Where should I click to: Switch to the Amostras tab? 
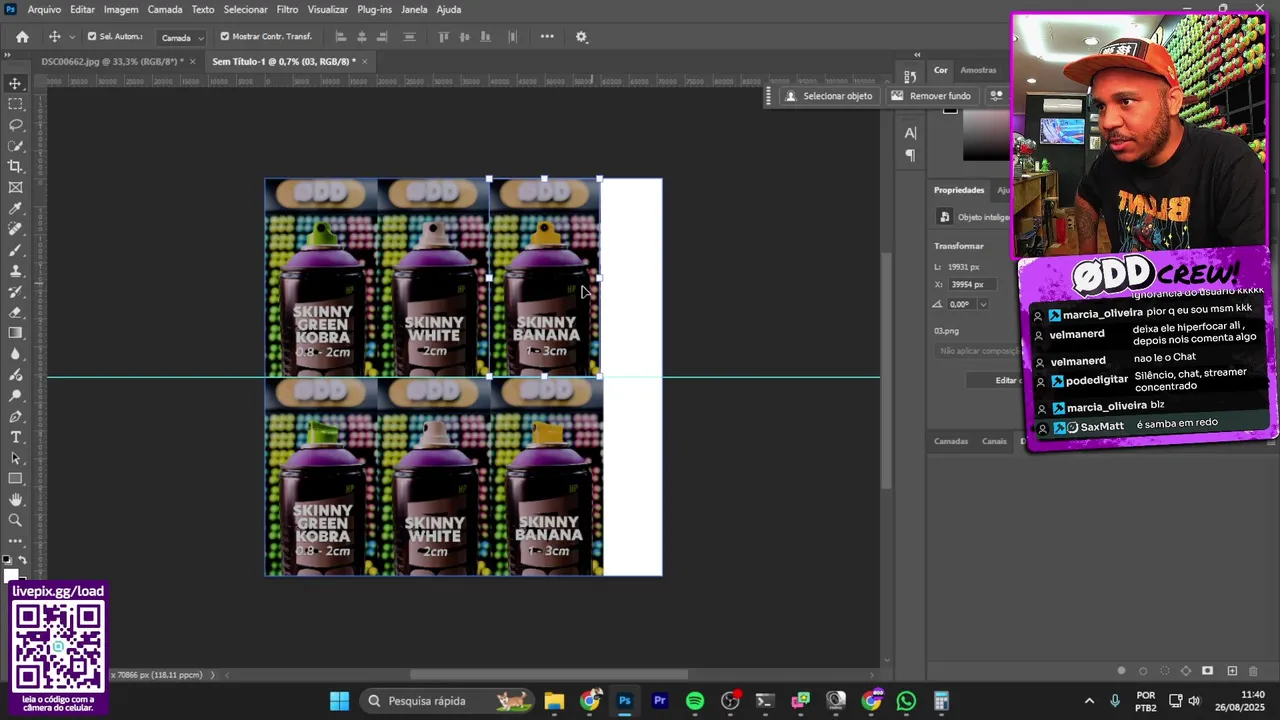pyautogui.click(x=978, y=70)
